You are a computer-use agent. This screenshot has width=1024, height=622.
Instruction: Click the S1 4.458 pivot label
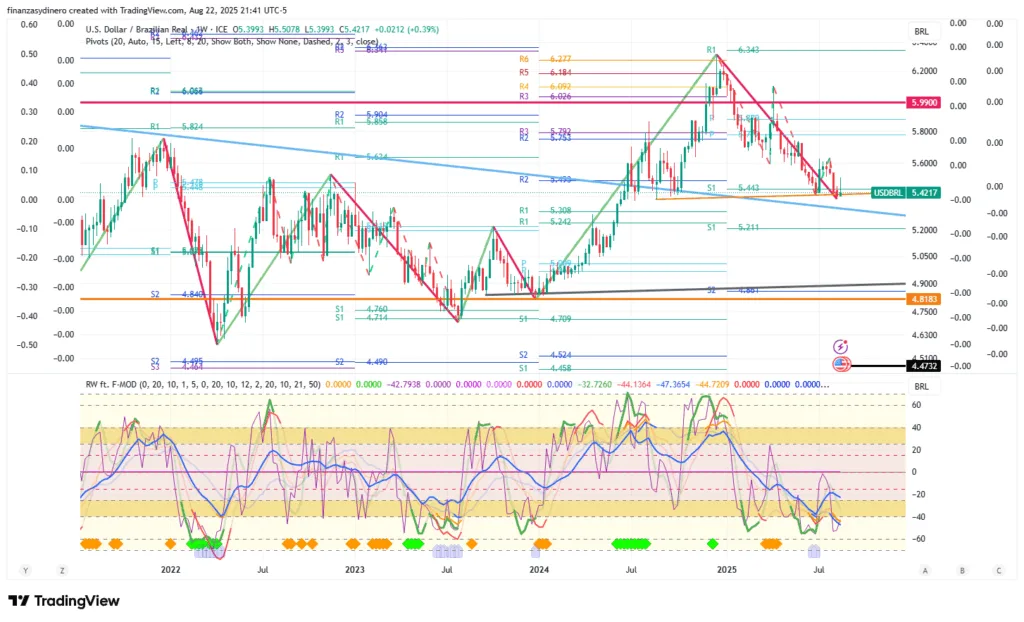pyautogui.click(x=545, y=368)
